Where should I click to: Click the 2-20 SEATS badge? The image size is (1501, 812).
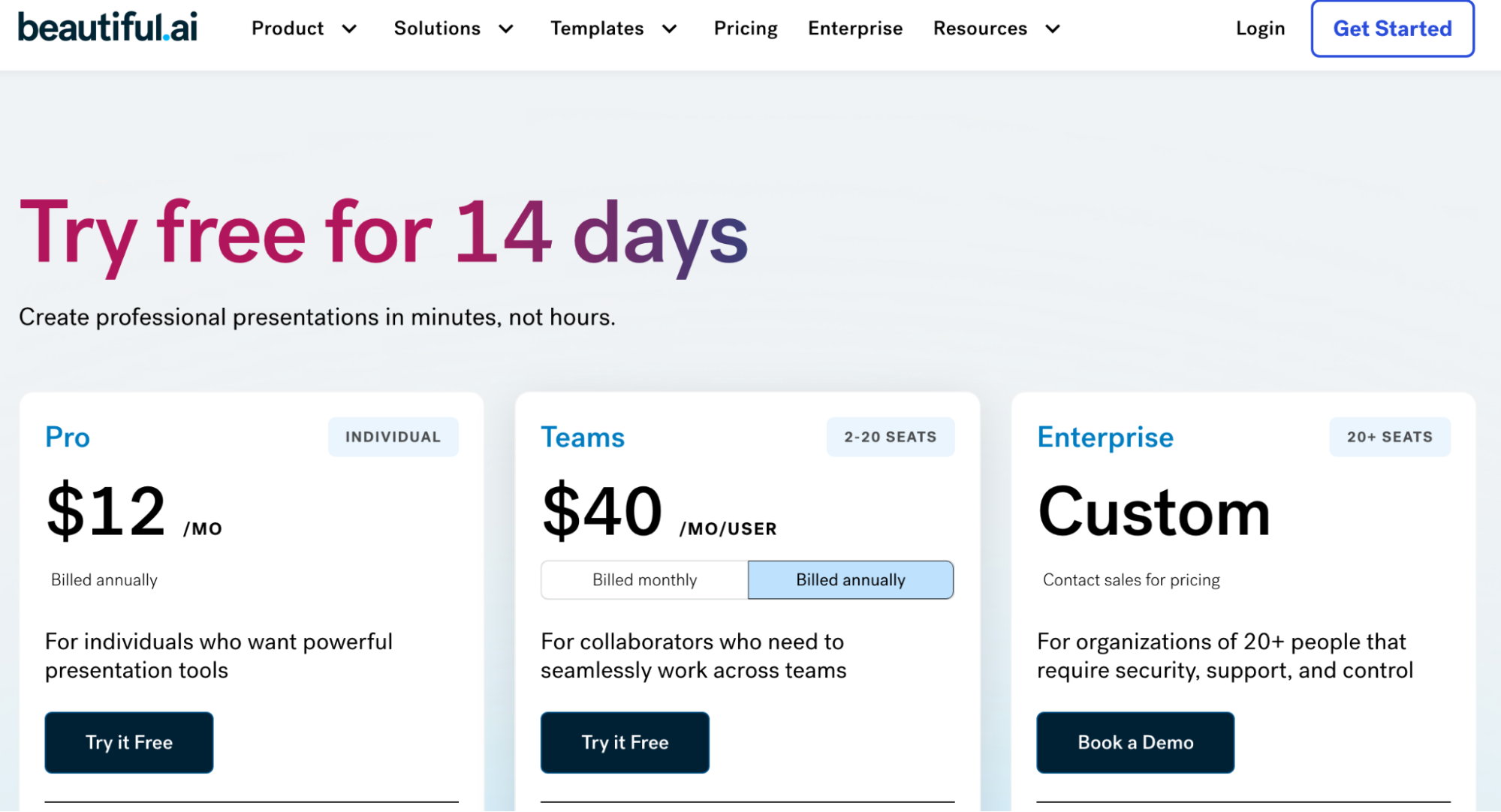(890, 437)
